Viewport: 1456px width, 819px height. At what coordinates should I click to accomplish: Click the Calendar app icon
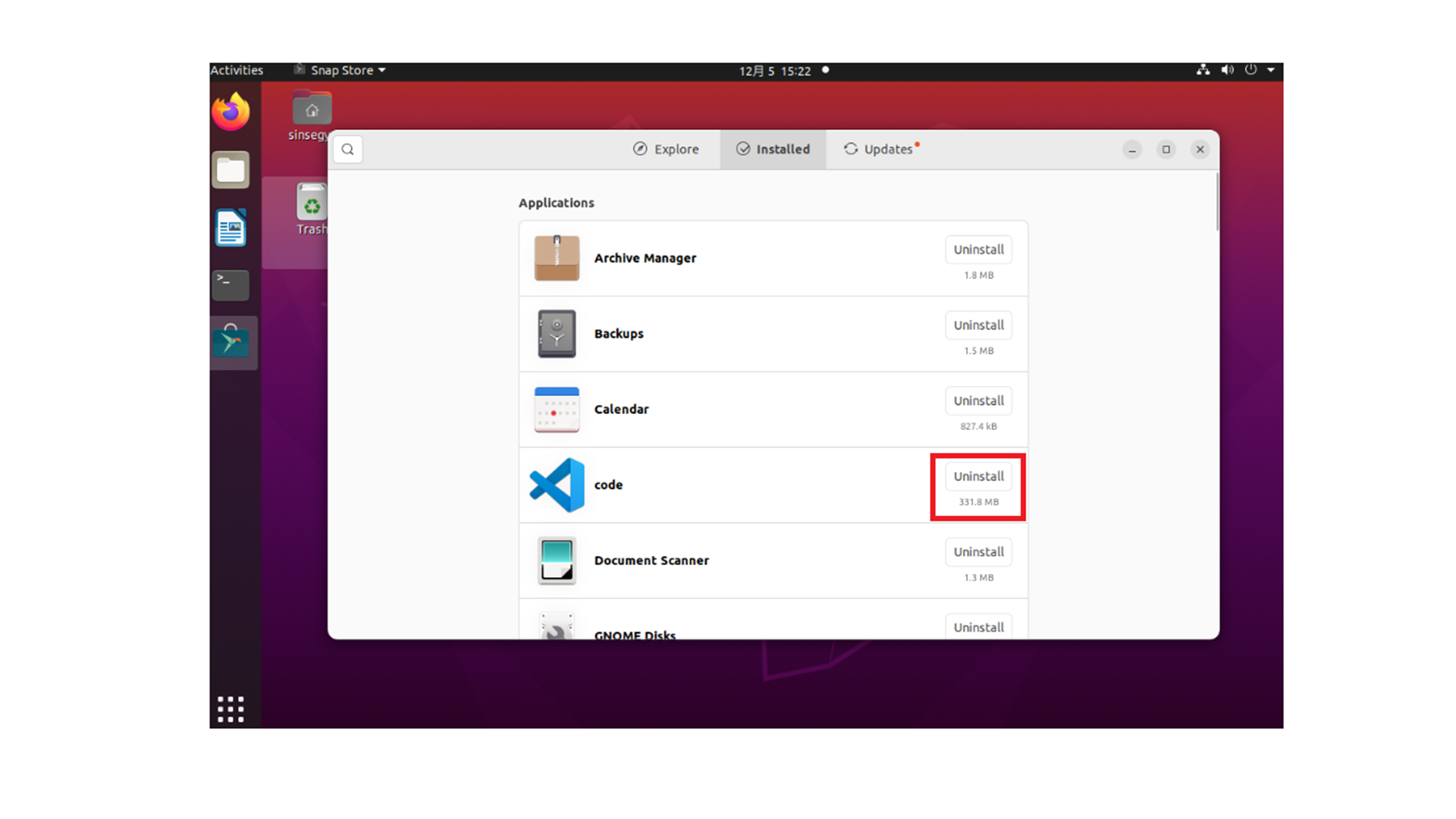click(557, 409)
